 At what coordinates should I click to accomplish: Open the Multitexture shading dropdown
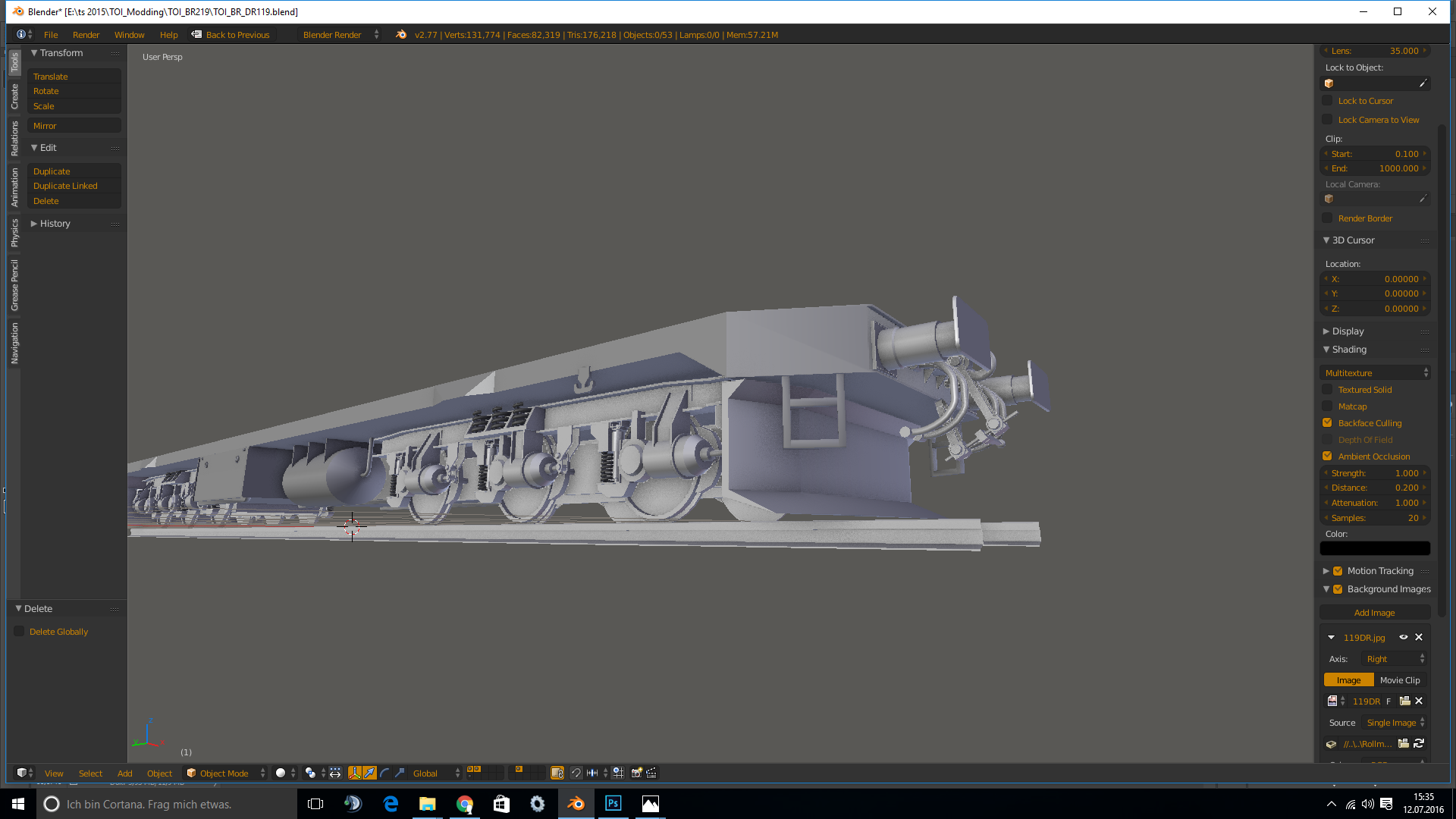point(1375,372)
